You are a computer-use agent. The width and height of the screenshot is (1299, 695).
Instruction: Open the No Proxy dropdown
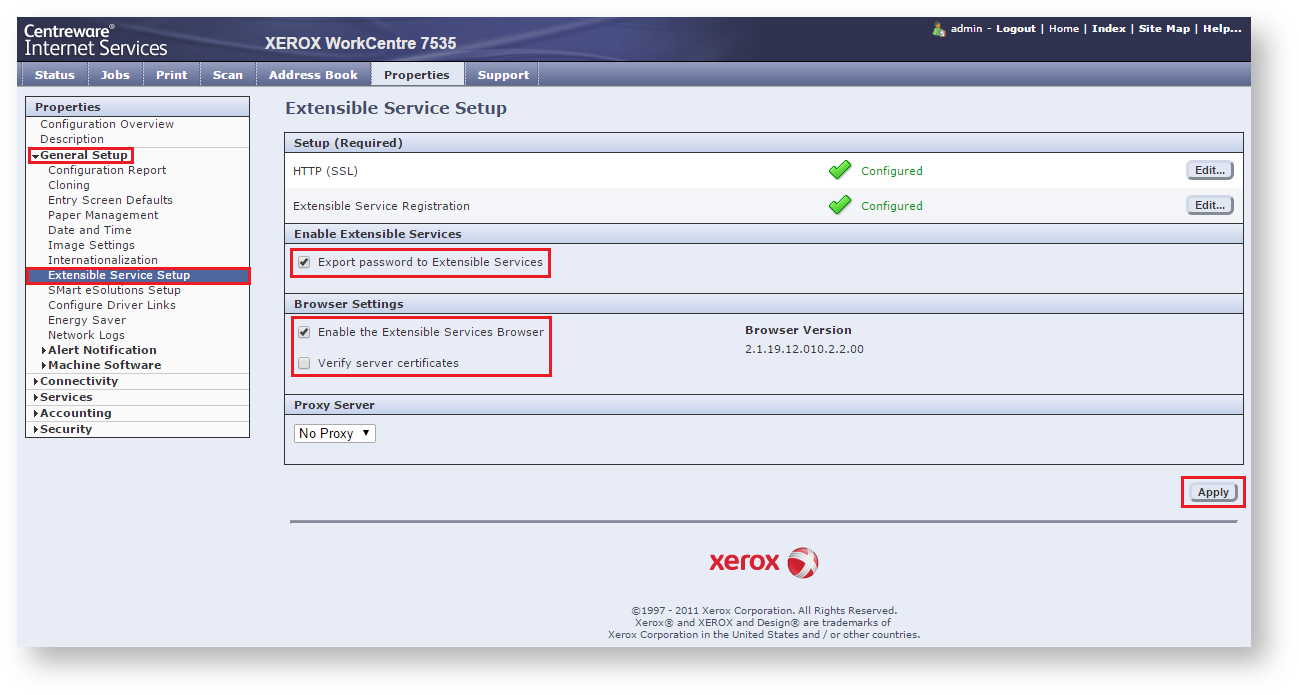click(x=335, y=433)
